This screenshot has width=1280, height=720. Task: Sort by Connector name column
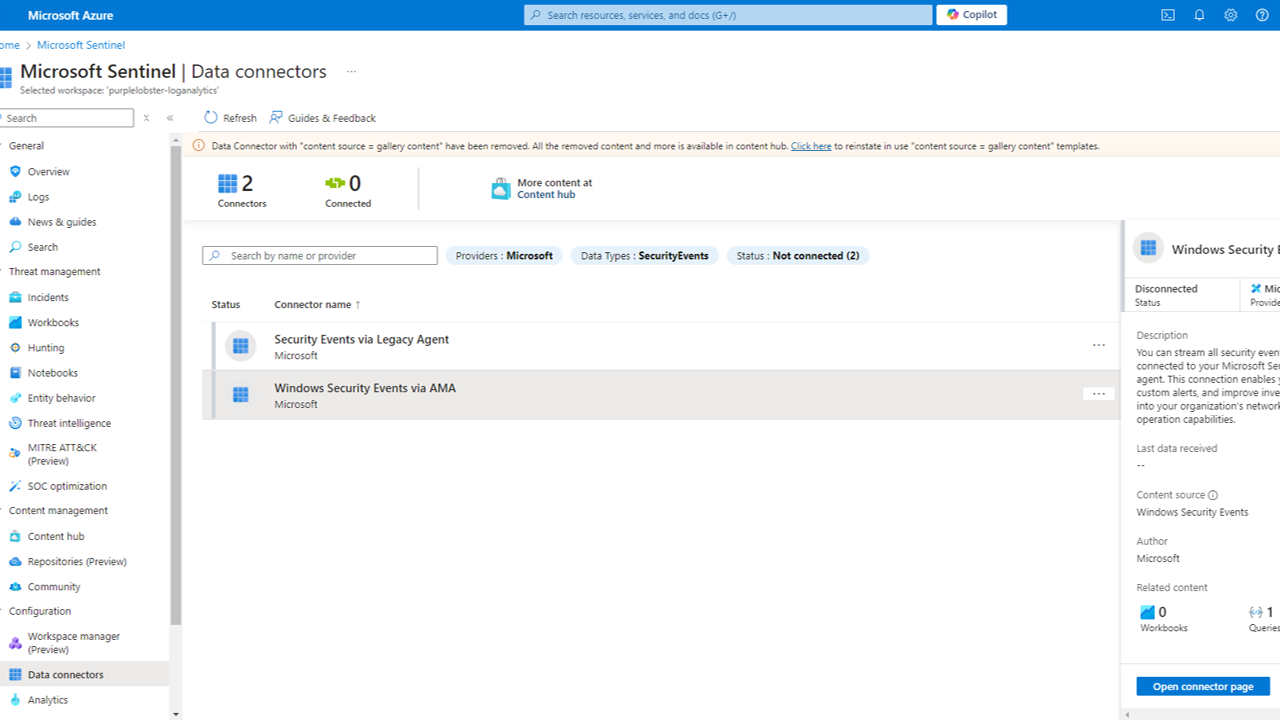click(x=317, y=304)
